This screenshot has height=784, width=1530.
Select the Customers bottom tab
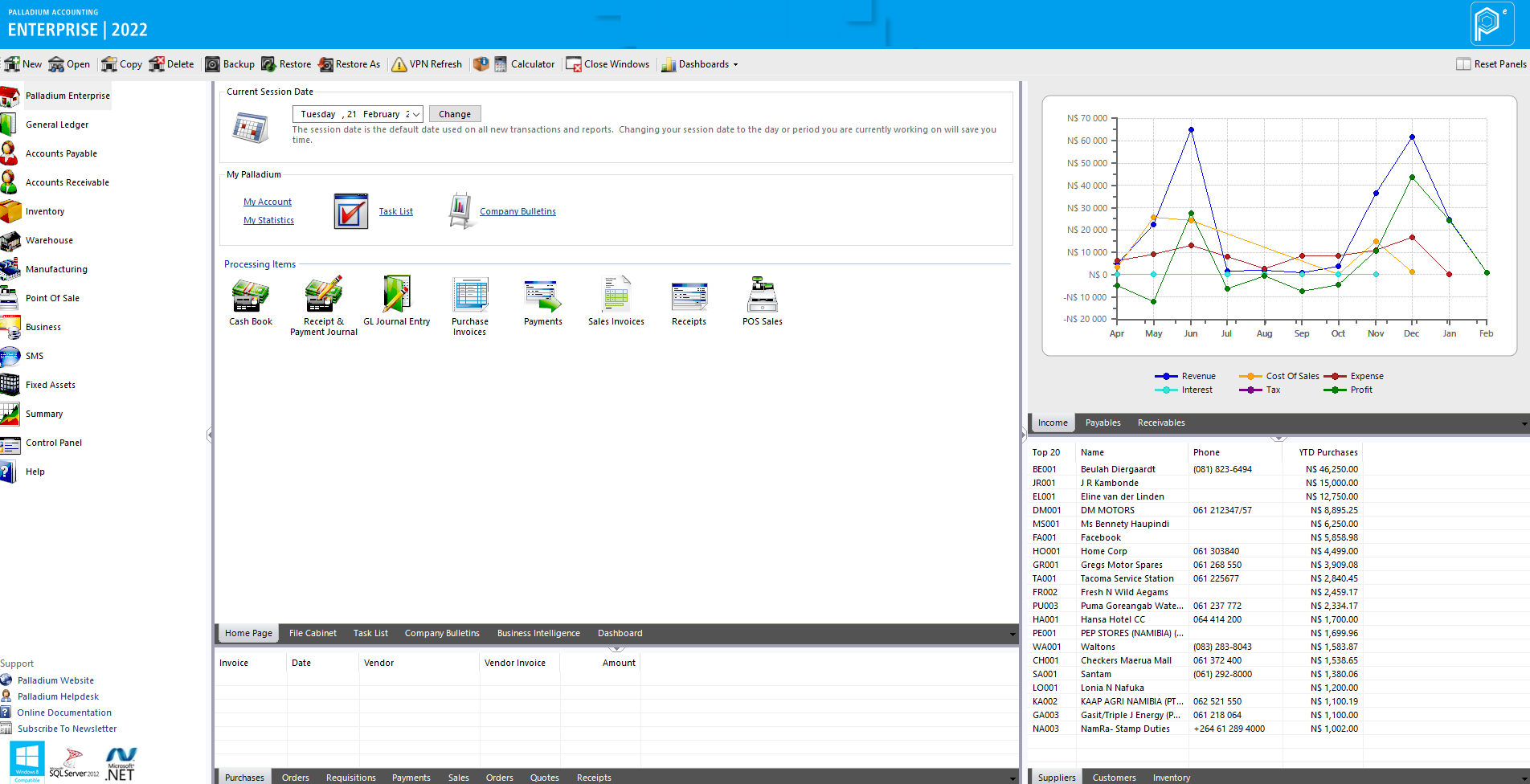[1114, 778]
